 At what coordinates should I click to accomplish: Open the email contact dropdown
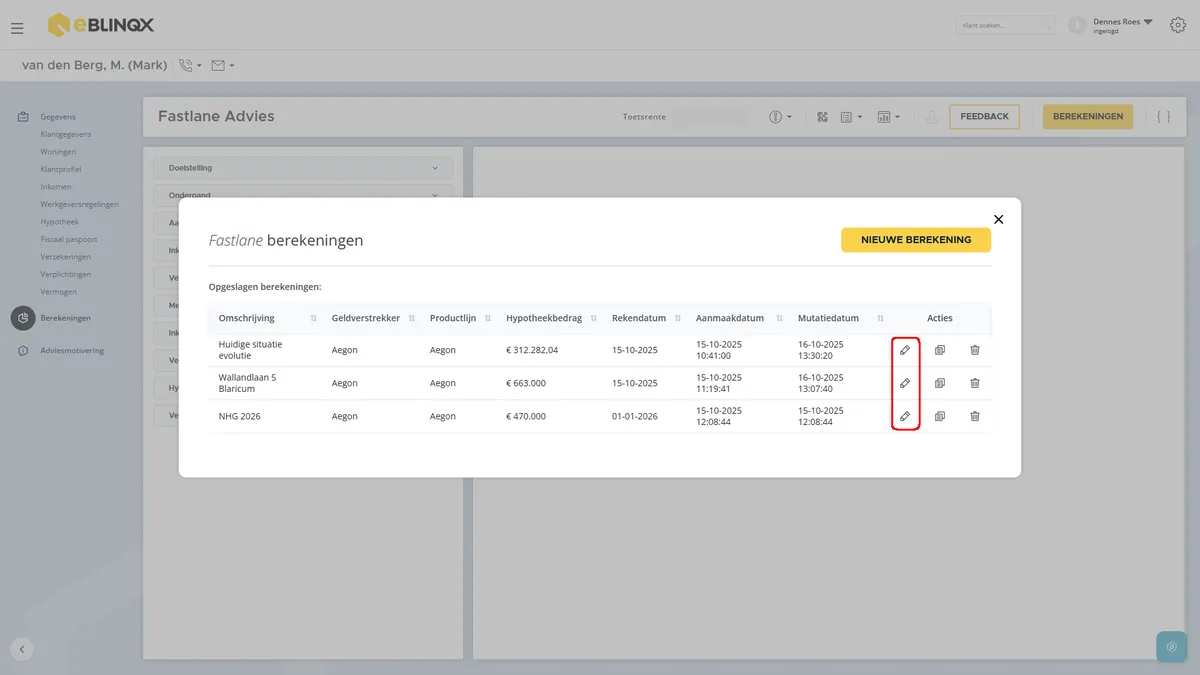(x=223, y=66)
